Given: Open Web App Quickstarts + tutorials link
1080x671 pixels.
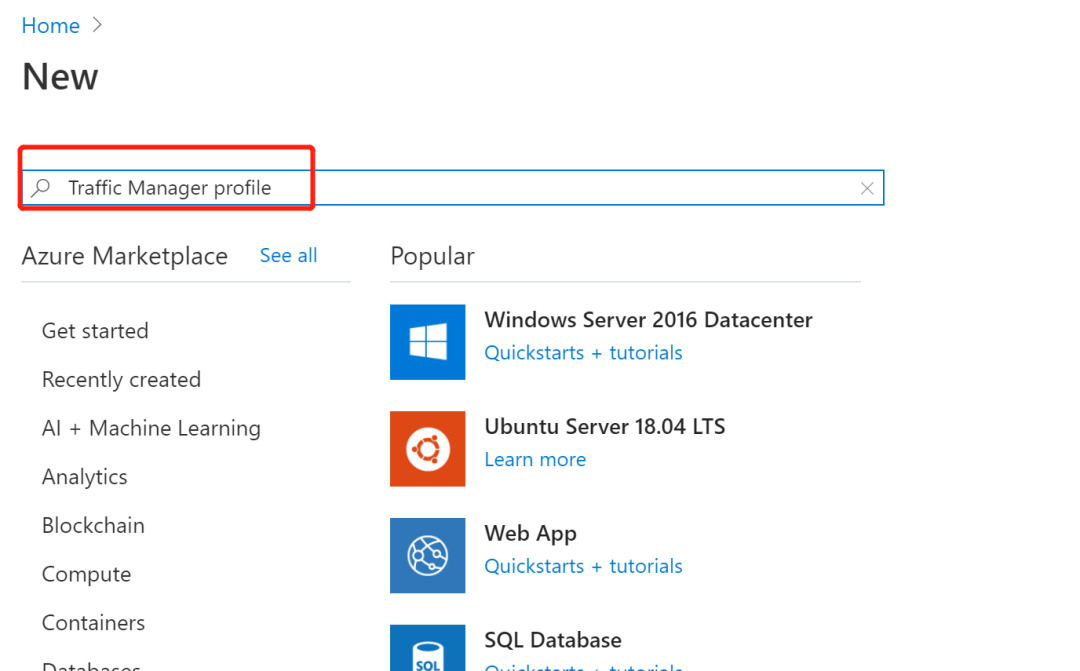Looking at the screenshot, I should [x=583, y=566].
